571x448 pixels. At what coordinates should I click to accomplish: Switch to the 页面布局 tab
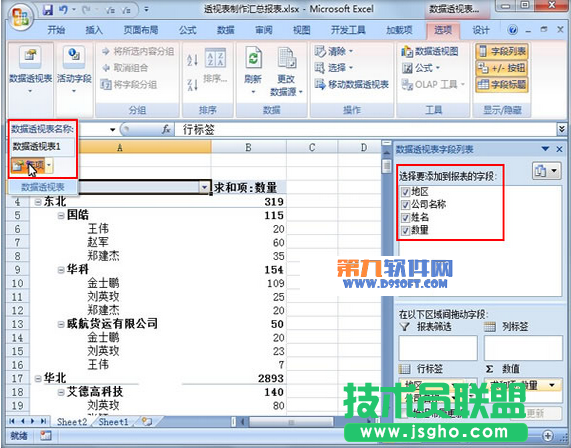coord(141,30)
